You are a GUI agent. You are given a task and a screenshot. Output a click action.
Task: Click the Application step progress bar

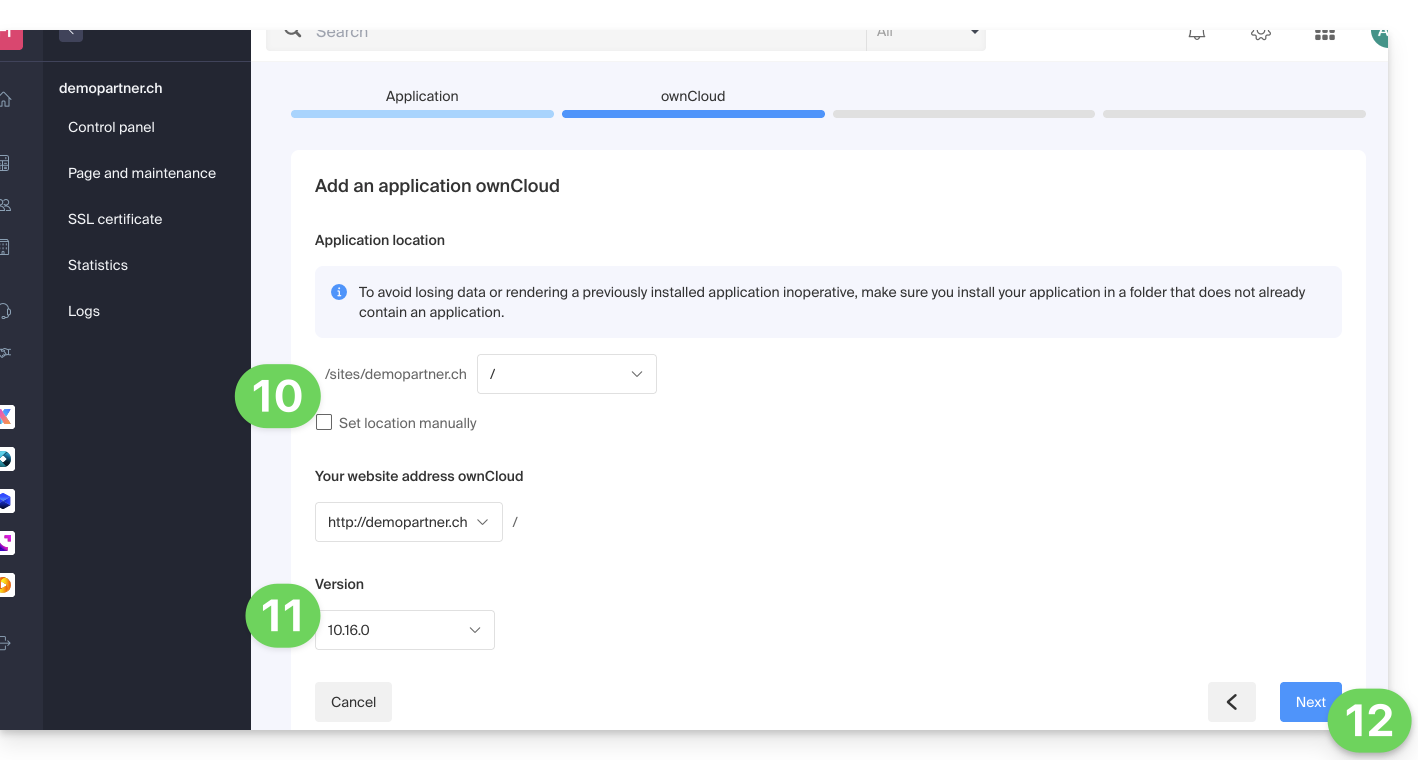(x=422, y=114)
